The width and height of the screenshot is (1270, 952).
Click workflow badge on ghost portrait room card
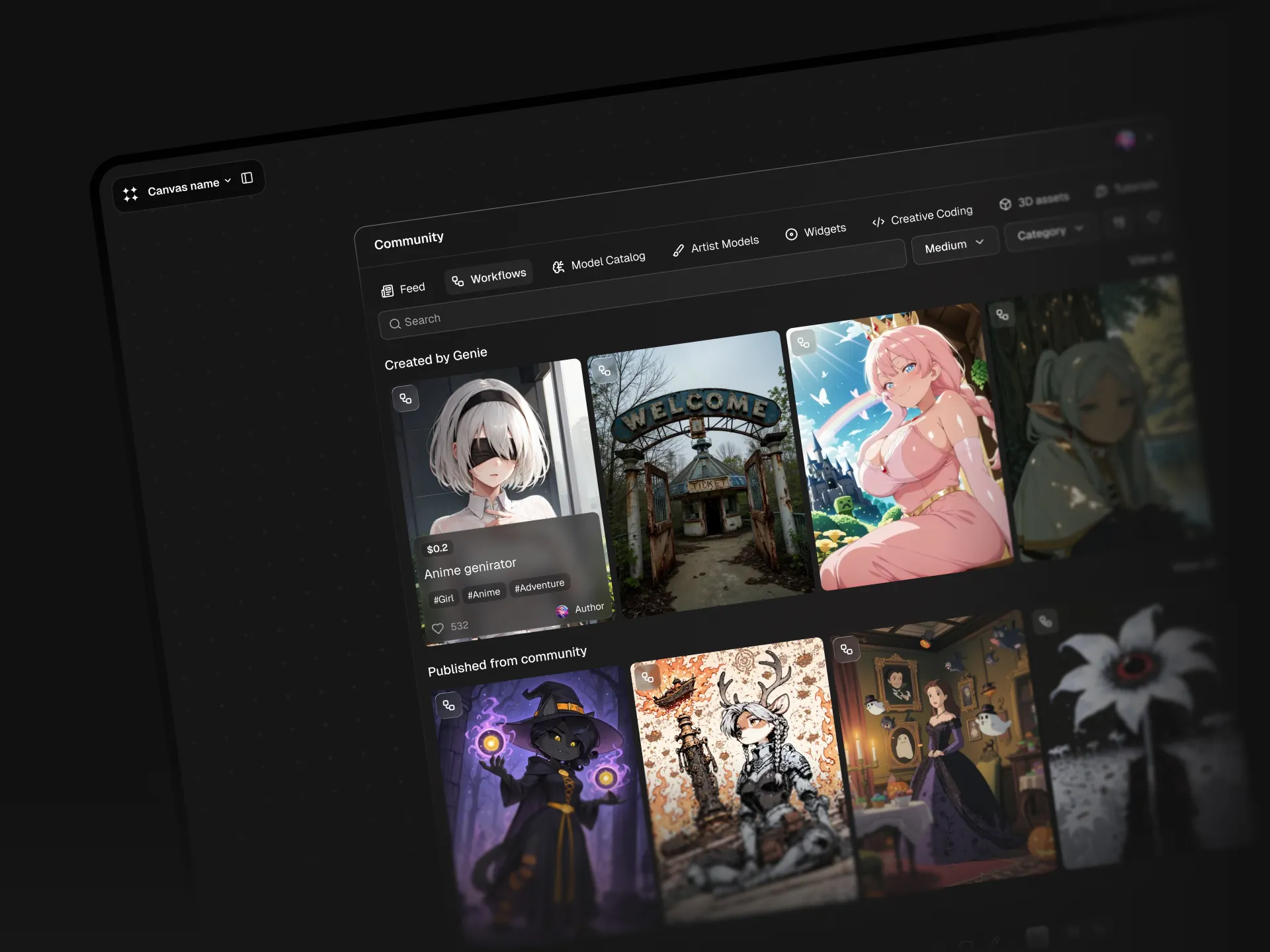pyautogui.click(x=847, y=649)
